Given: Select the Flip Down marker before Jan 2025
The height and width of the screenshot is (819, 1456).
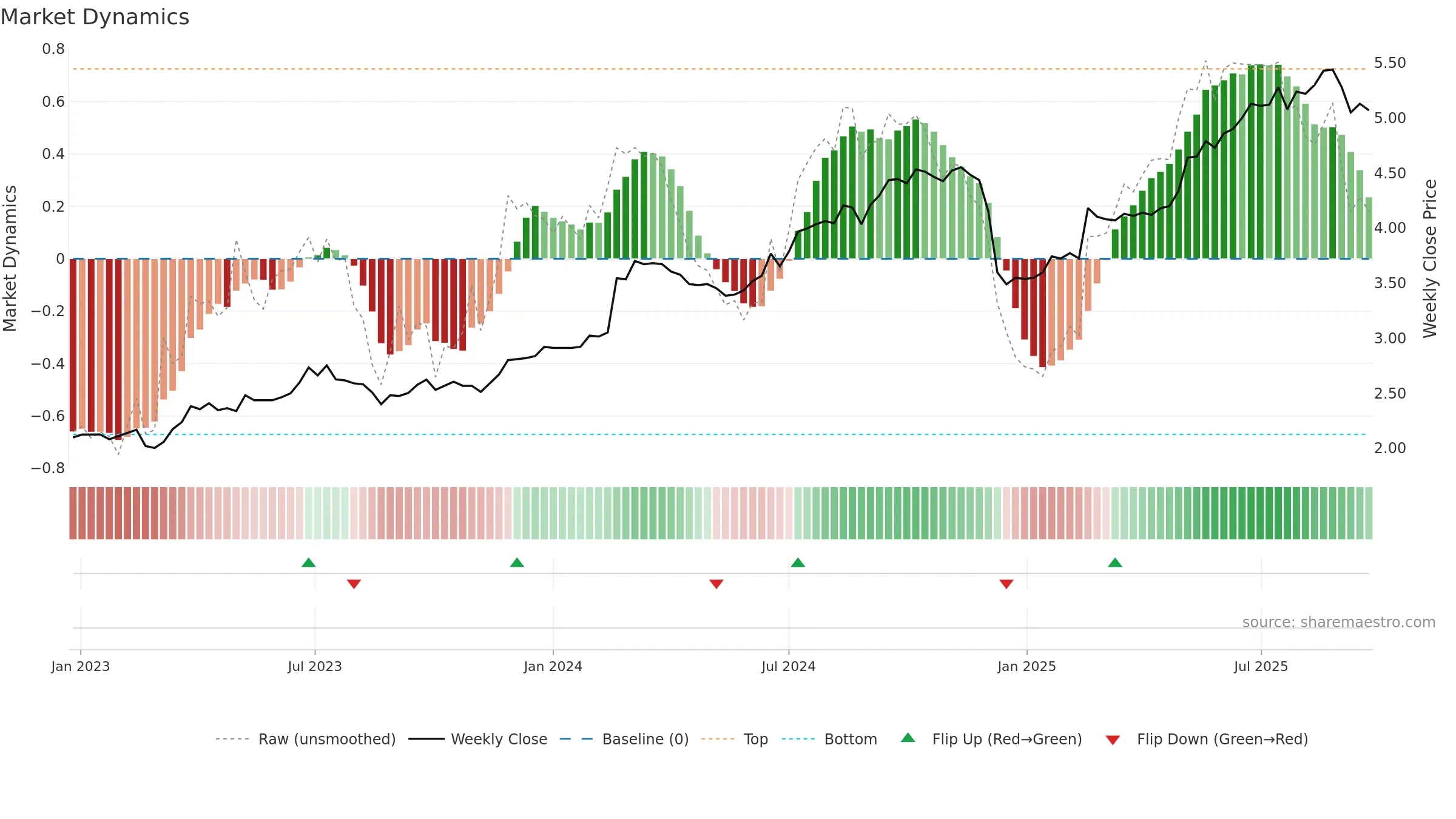Looking at the screenshot, I should (1006, 584).
